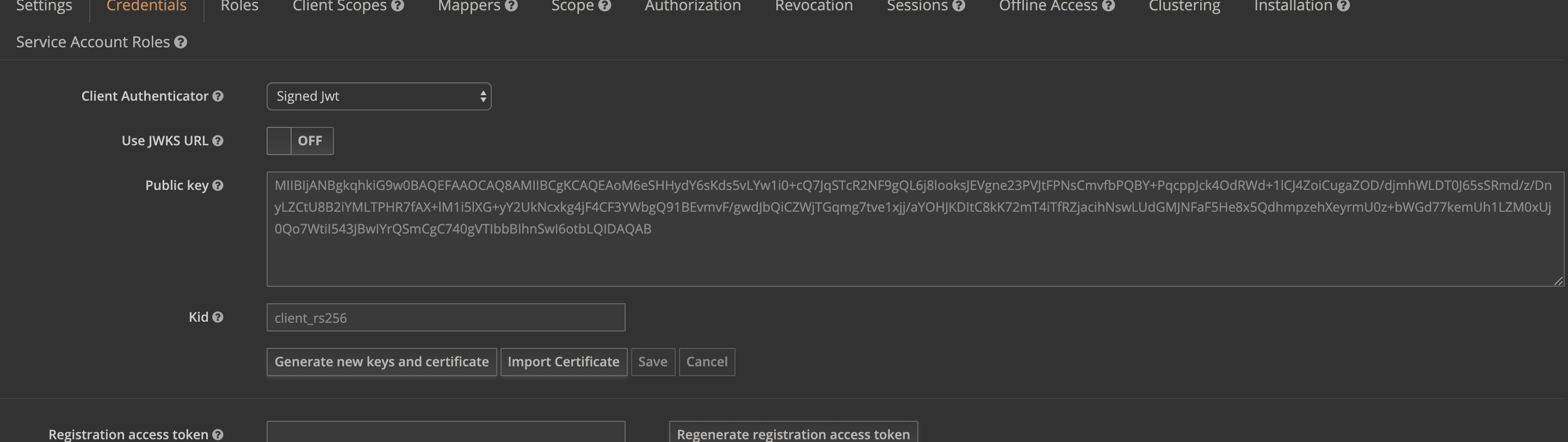
Task: Click the Scope tab help marker
Action: click(605, 5)
